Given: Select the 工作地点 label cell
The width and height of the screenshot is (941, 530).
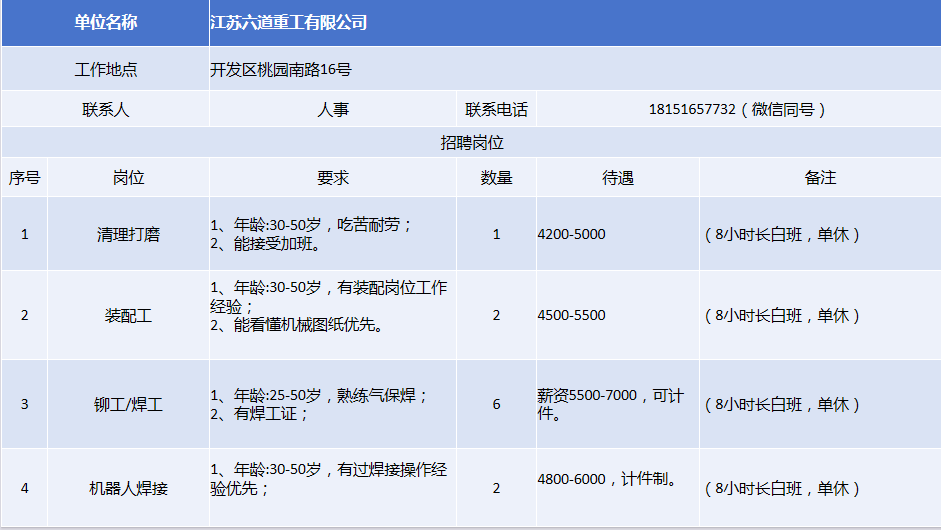Looking at the screenshot, I should click(x=105, y=70).
